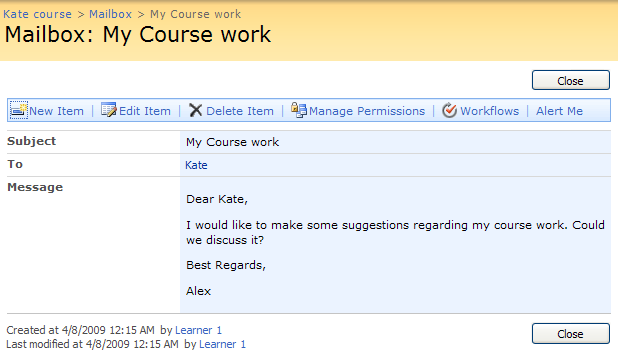Click the Edit Item pencil icon
Viewport: 619px width, 361px height.
click(x=109, y=110)
